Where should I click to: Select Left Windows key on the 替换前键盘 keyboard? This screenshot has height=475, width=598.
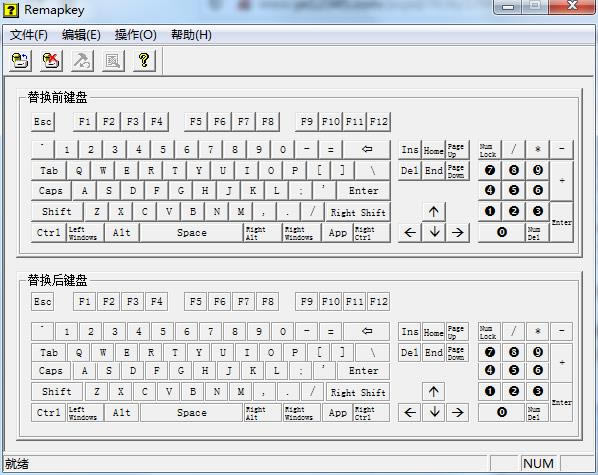coord(85,233)
